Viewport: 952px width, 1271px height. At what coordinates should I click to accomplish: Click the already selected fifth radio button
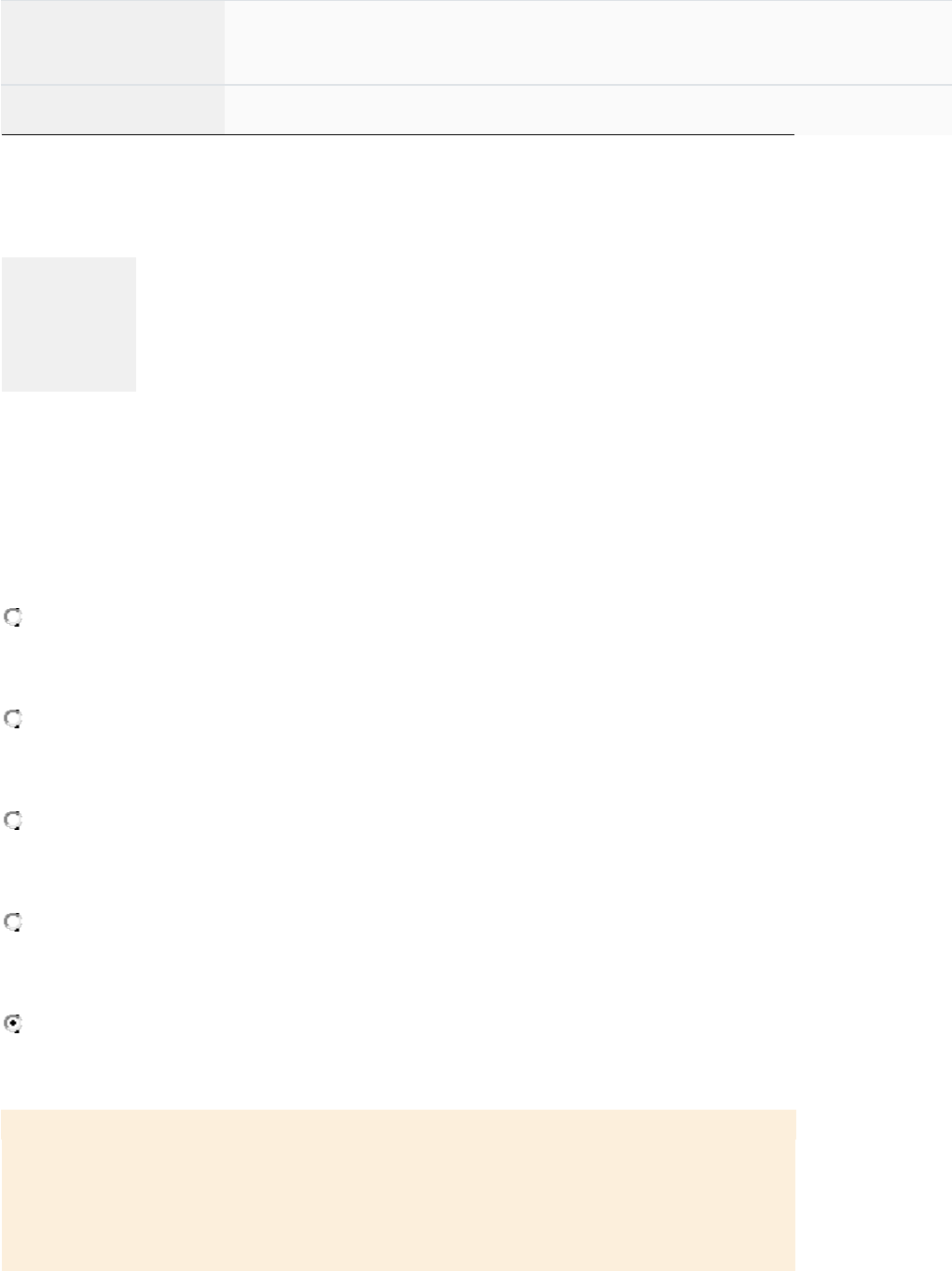pos(13,1024)
